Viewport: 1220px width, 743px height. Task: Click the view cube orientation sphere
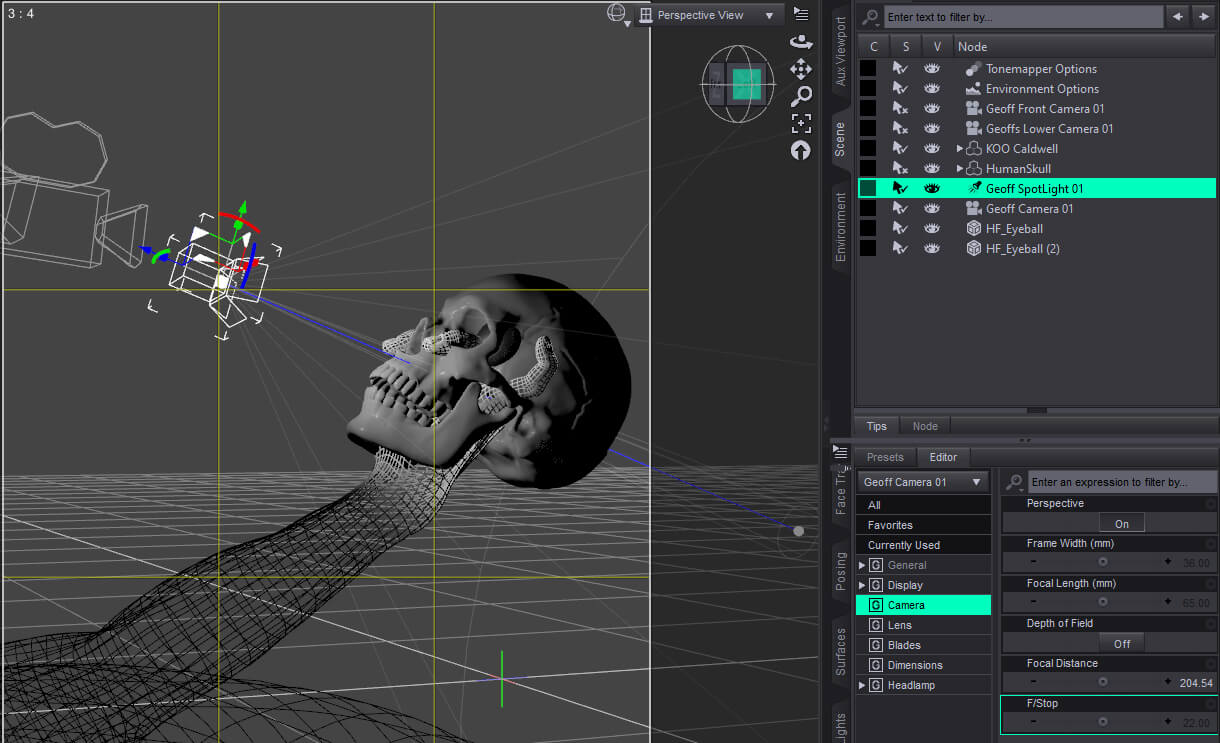coord(739,84)
